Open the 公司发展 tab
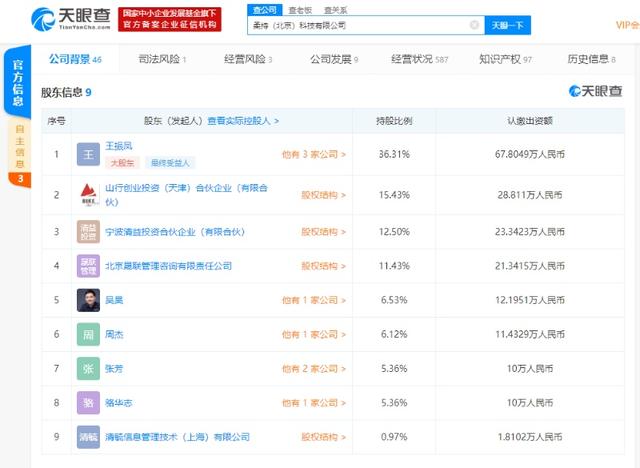The height and width of the screenshot is (468, 640). tap(334, 60)
